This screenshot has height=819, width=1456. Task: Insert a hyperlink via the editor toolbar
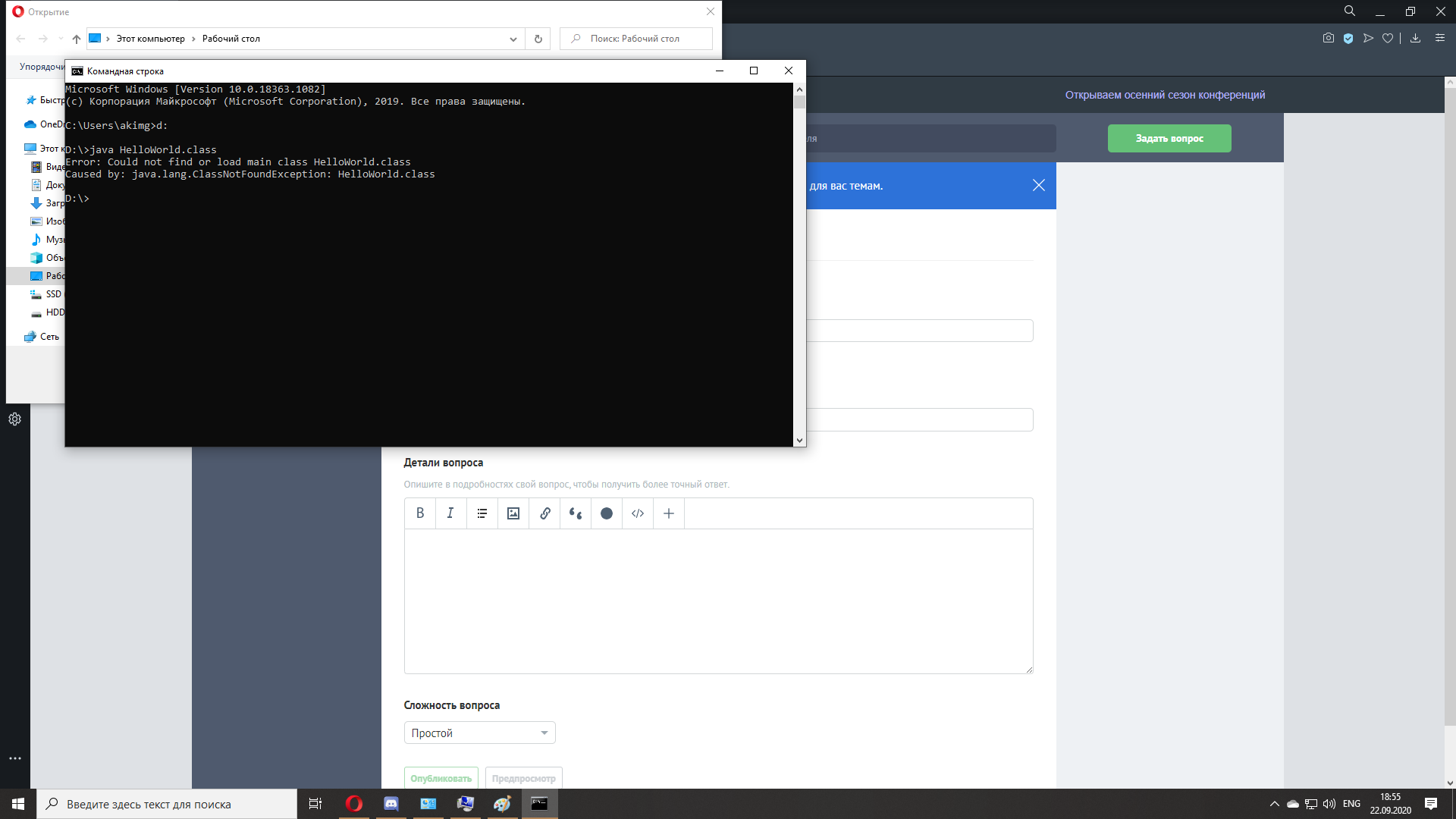point(544,513)
